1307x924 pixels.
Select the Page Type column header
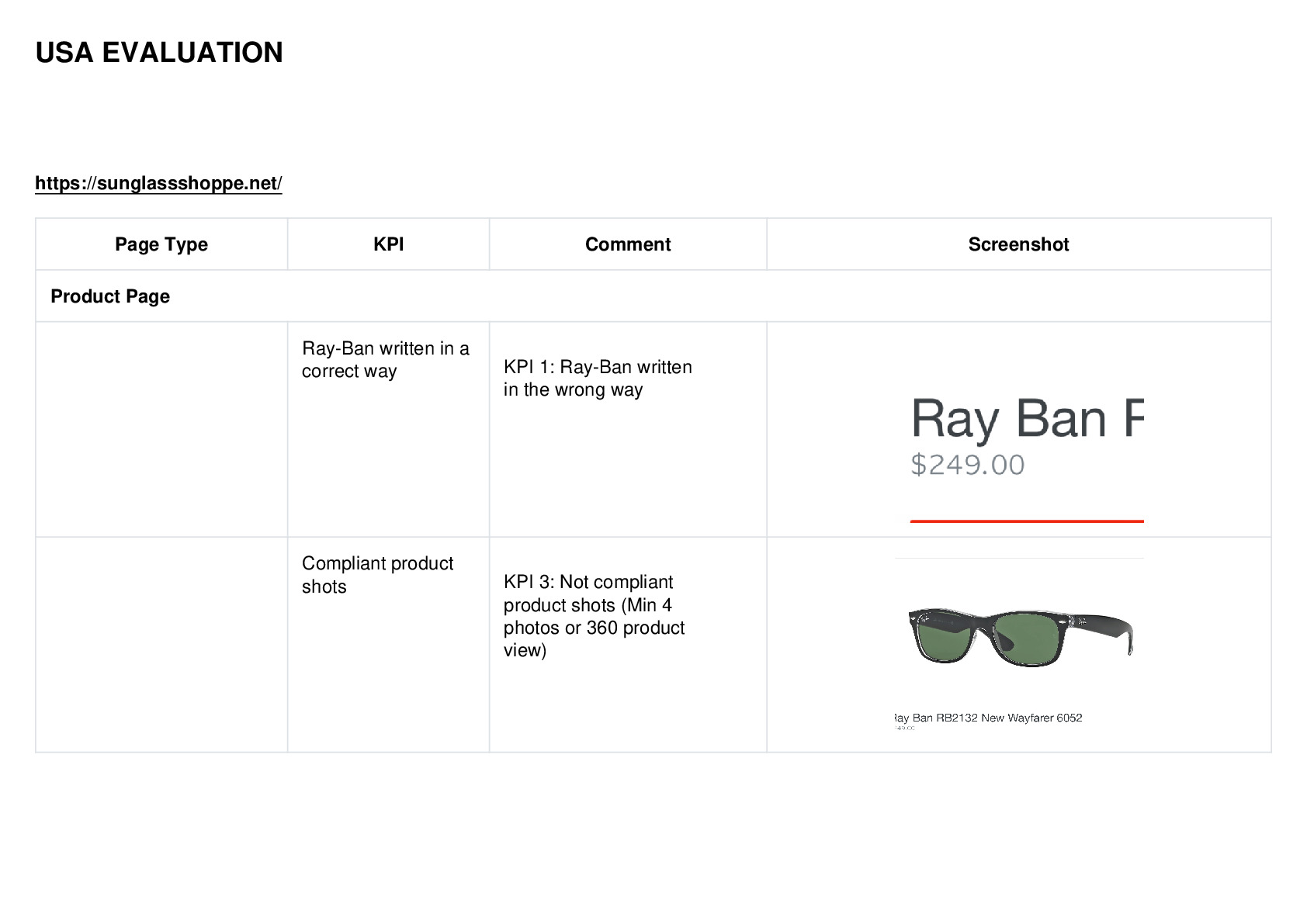pyautogui.click(x=161, y=244)
